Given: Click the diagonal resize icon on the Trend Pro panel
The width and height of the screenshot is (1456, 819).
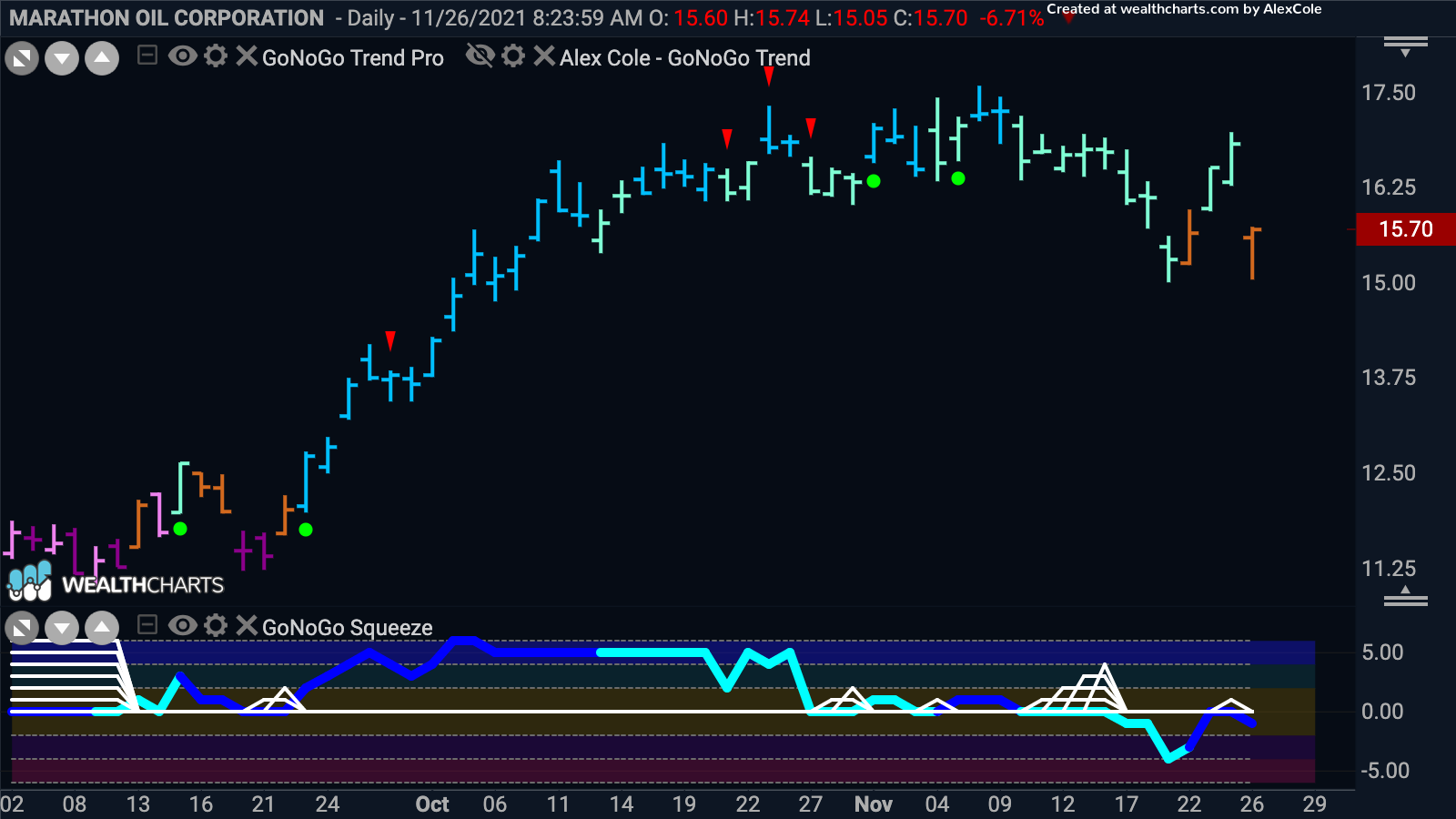Looking at the screenshot, I should click(x=21, y=56).
